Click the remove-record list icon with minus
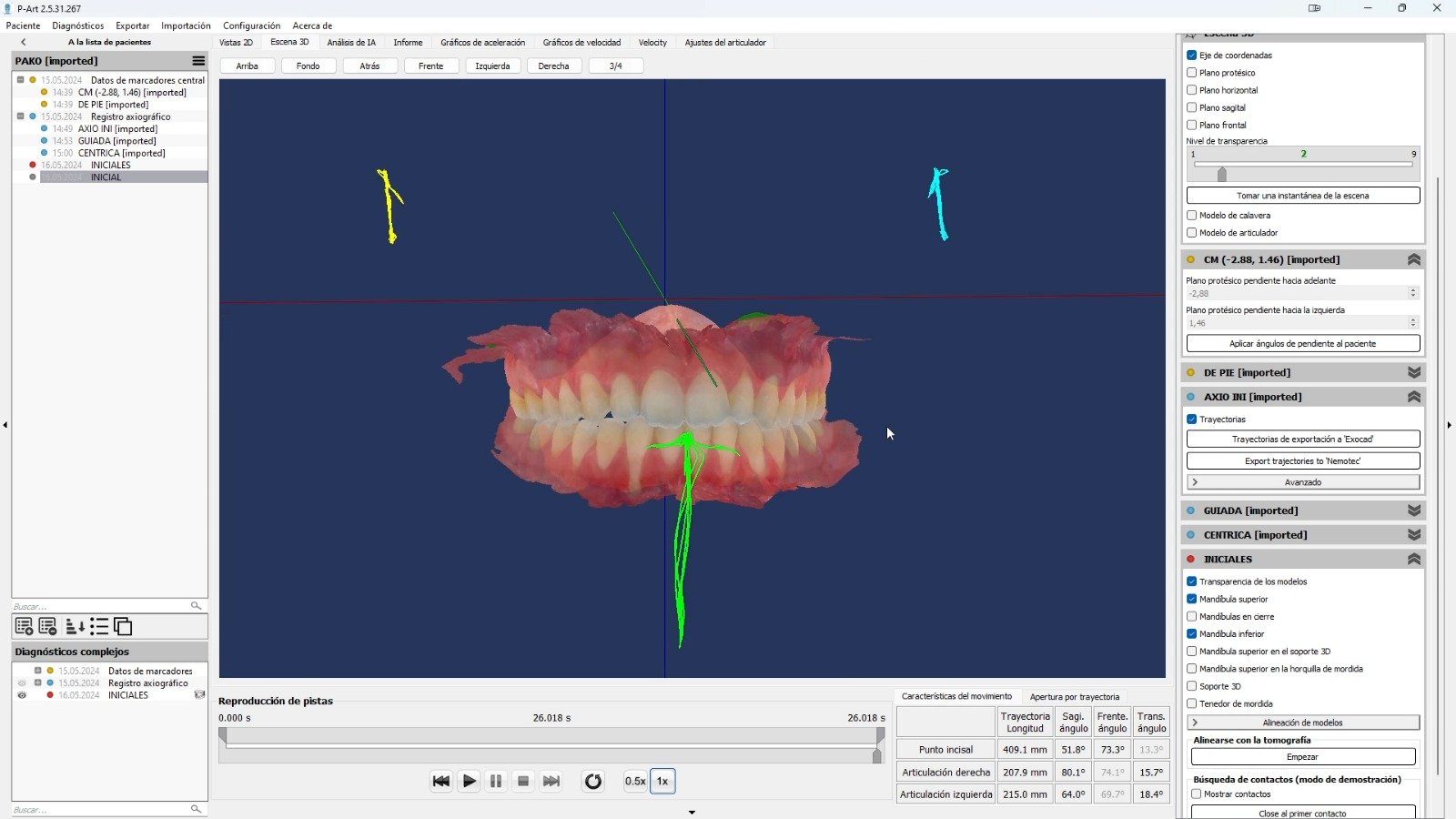This screenshot has height=819, width=1456. pos(48,626)
